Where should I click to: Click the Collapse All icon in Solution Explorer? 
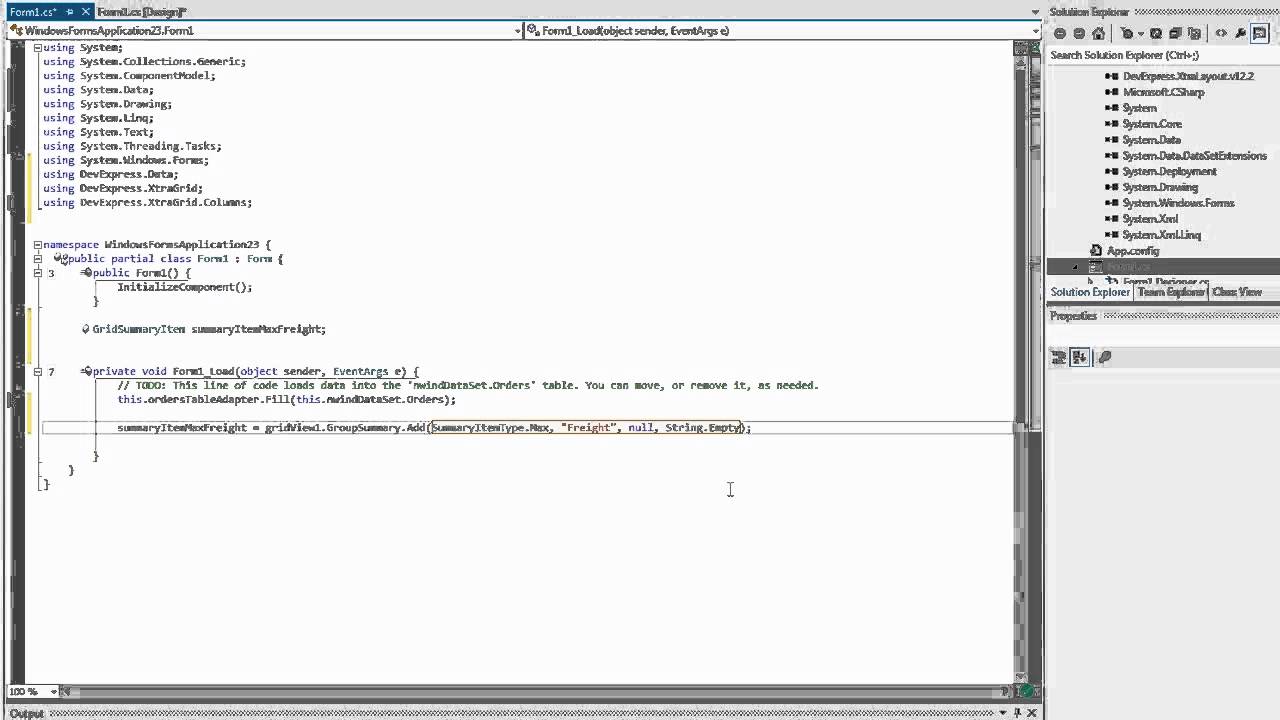[1175, 34]
